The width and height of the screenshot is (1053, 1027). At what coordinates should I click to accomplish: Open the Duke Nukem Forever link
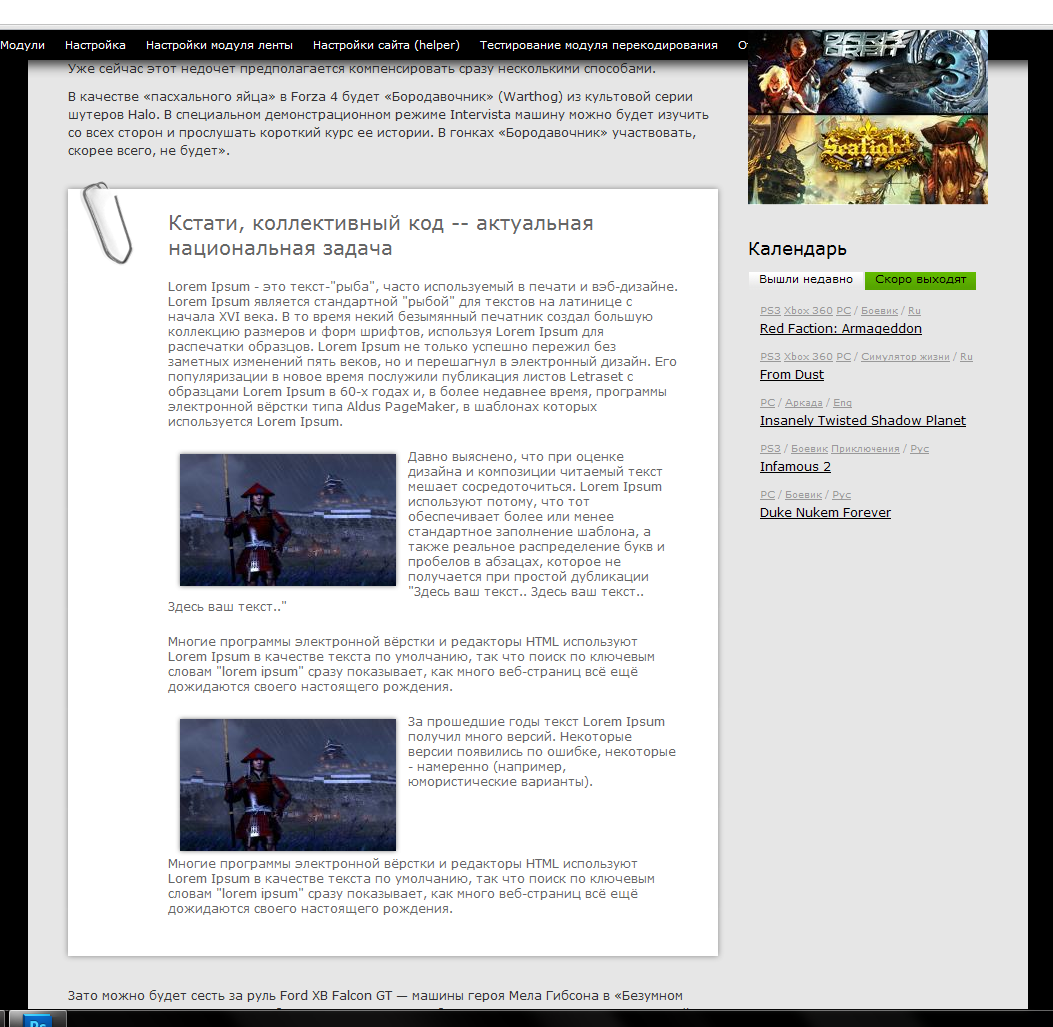tap(825, 512)
